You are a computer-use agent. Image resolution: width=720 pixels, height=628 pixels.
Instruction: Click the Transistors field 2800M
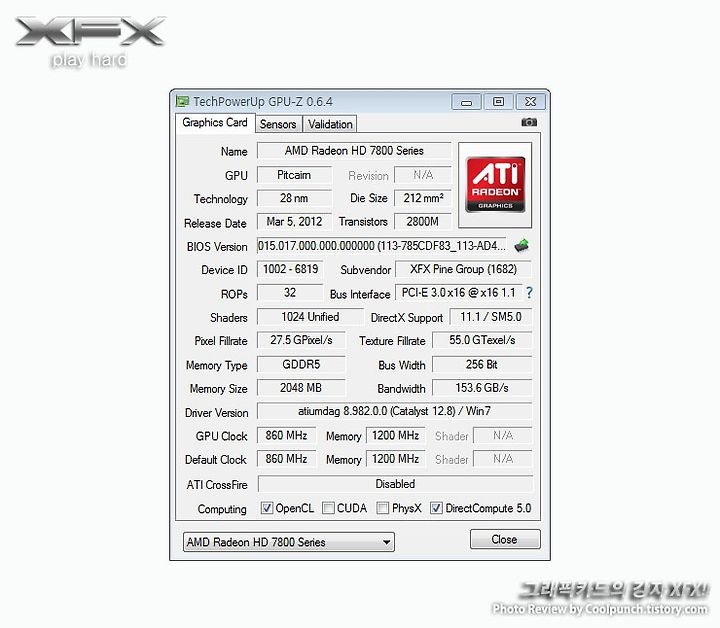[x=423, y=222]
